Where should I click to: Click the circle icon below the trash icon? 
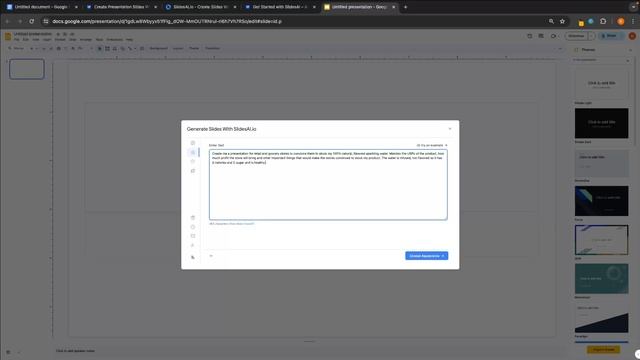pos(193,227)
